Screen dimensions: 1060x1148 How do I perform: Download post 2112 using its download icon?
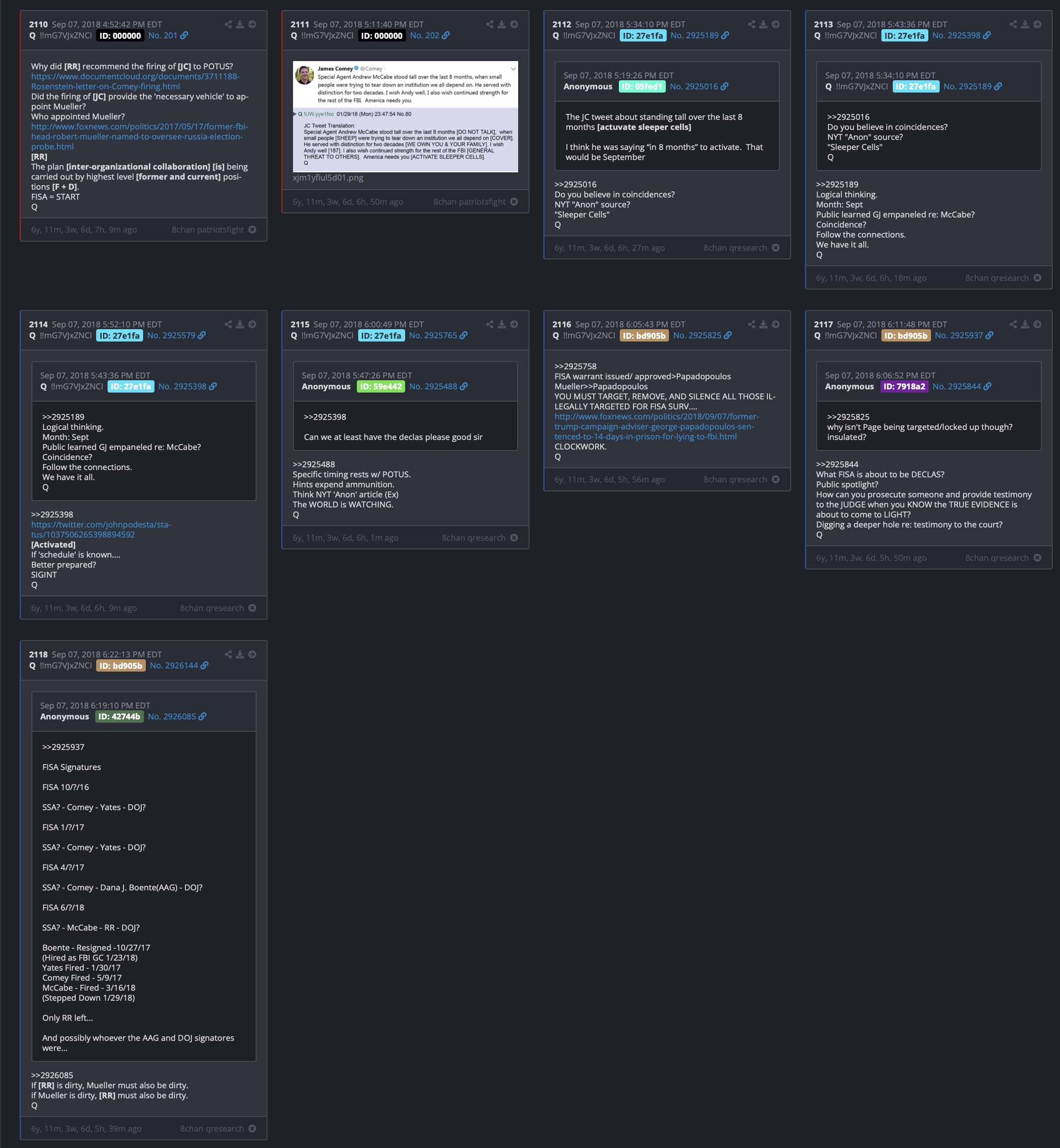pyautogui.click(x=763, y=25)
